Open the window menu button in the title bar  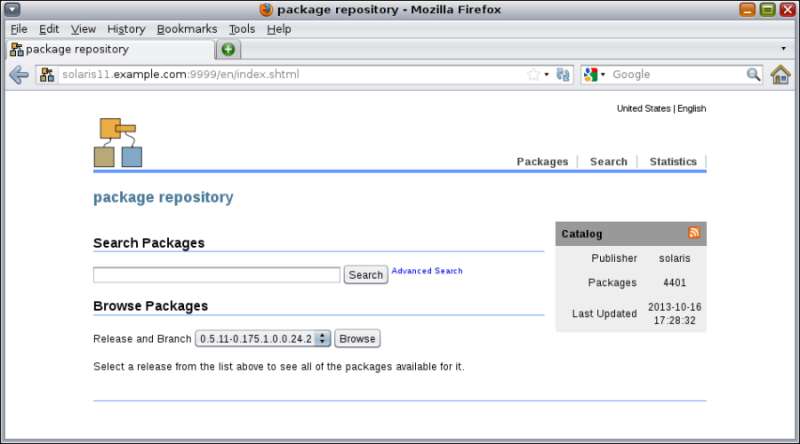click(12, 9)
